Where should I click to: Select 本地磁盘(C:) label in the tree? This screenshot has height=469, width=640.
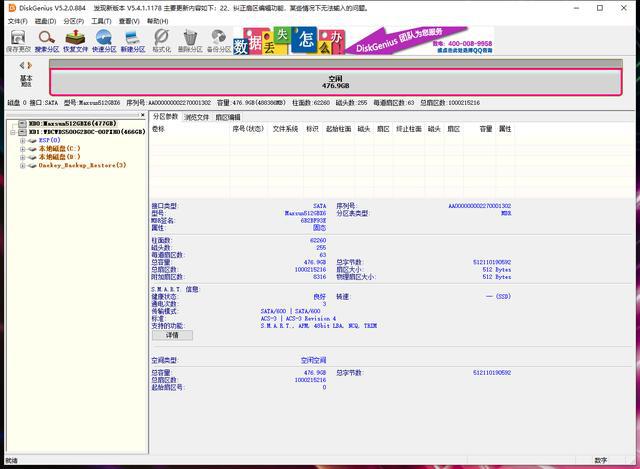[x=60, y=149]
